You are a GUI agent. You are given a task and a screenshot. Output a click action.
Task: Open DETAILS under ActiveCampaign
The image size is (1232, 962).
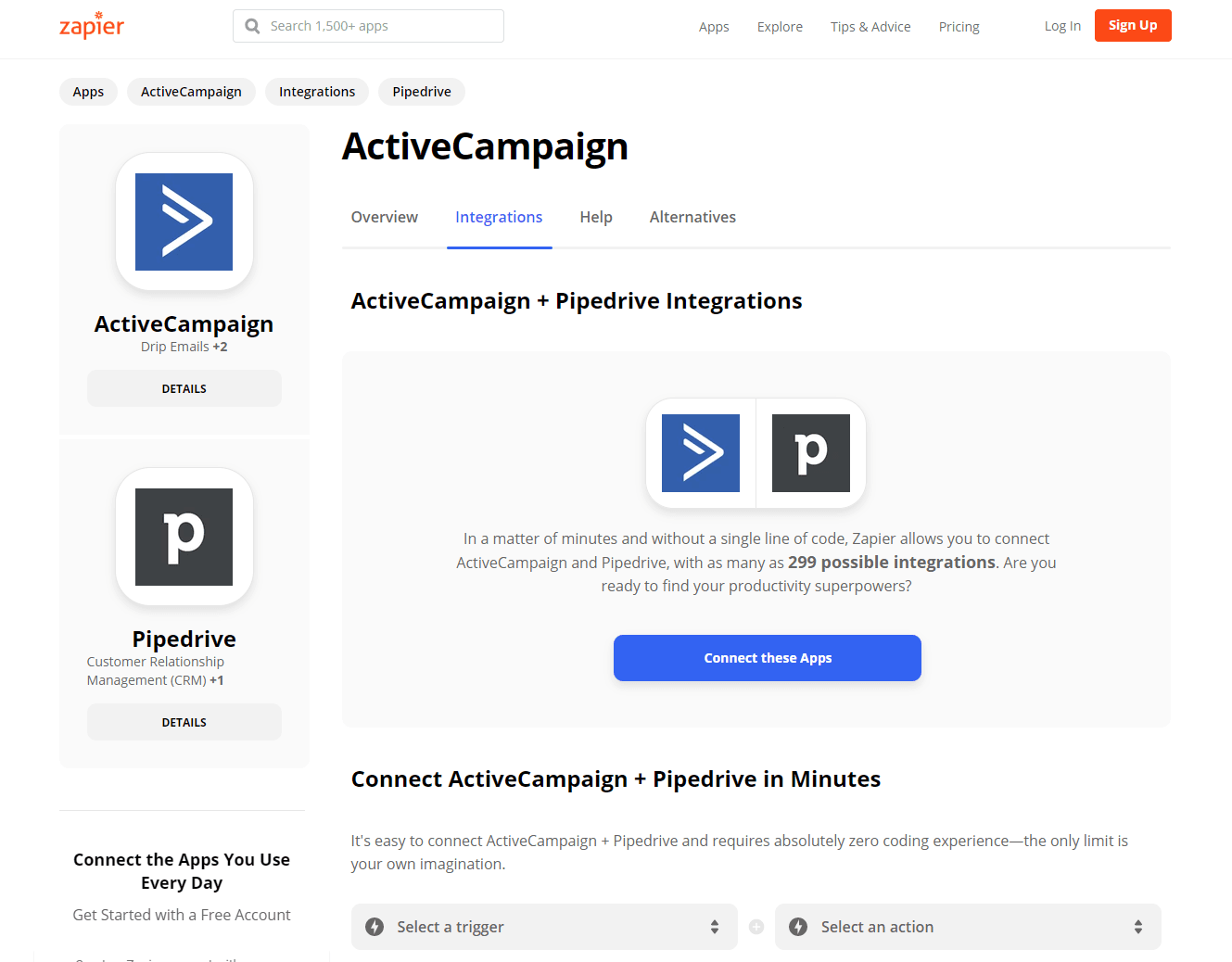click(x=184, y=388)
